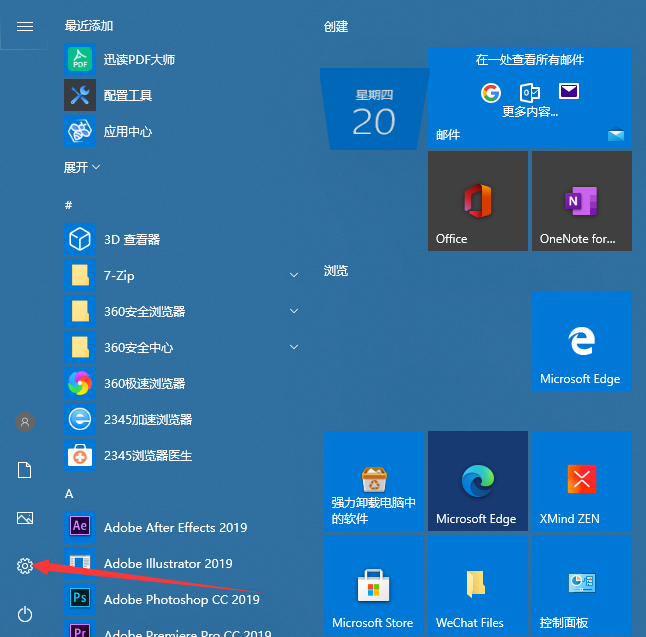Open Settings gear icon in sidebar
The width and height of the screenshot is (646, 637).
coord(25,566)
